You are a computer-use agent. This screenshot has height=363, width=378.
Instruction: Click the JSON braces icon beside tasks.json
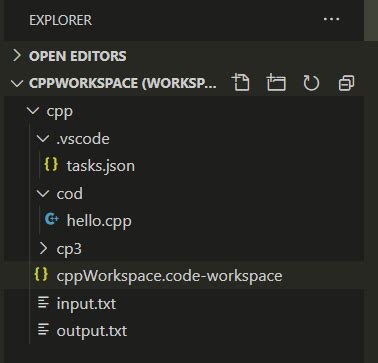click(51, 165)
